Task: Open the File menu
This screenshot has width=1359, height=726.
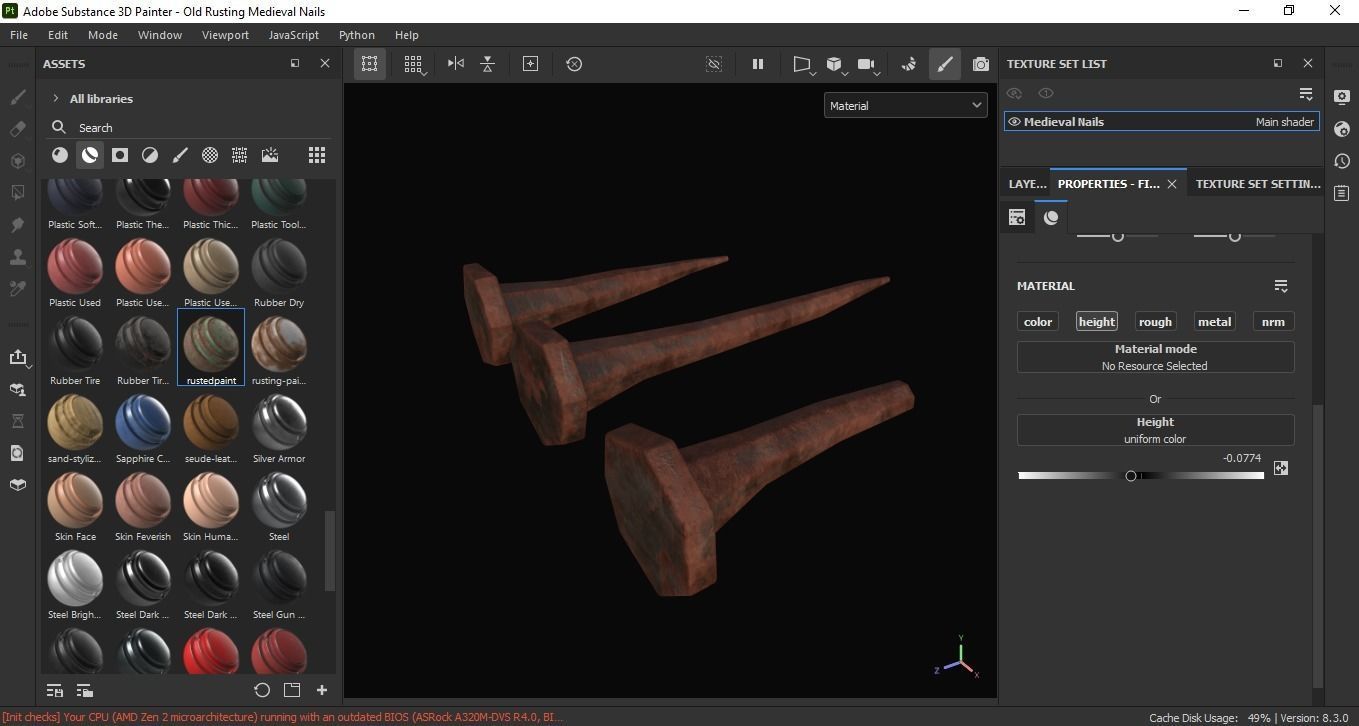Action: pyautogui.click(x=19, y=34)
